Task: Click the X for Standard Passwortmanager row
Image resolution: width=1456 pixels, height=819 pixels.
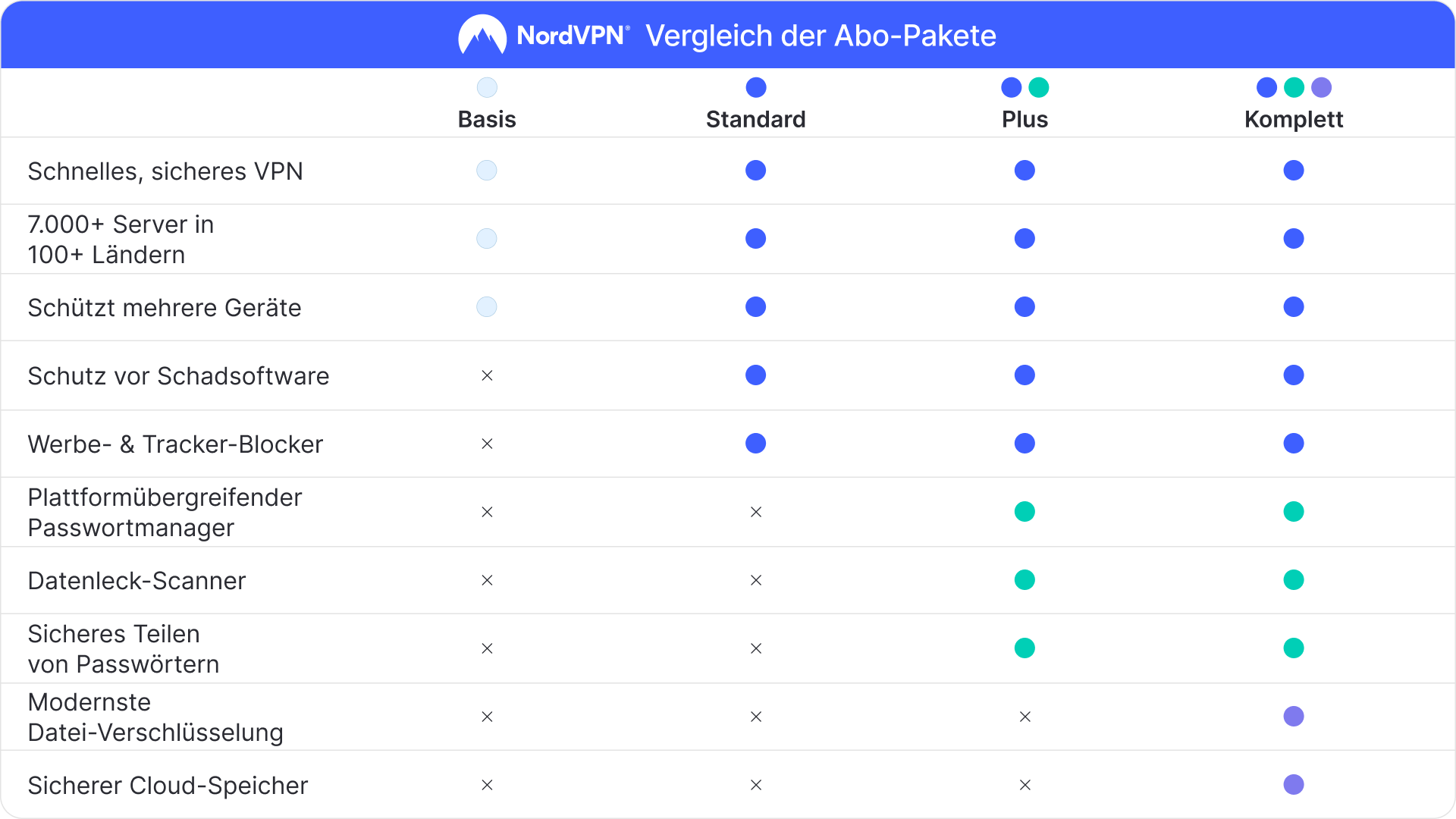Action: [x=756, y=512]
